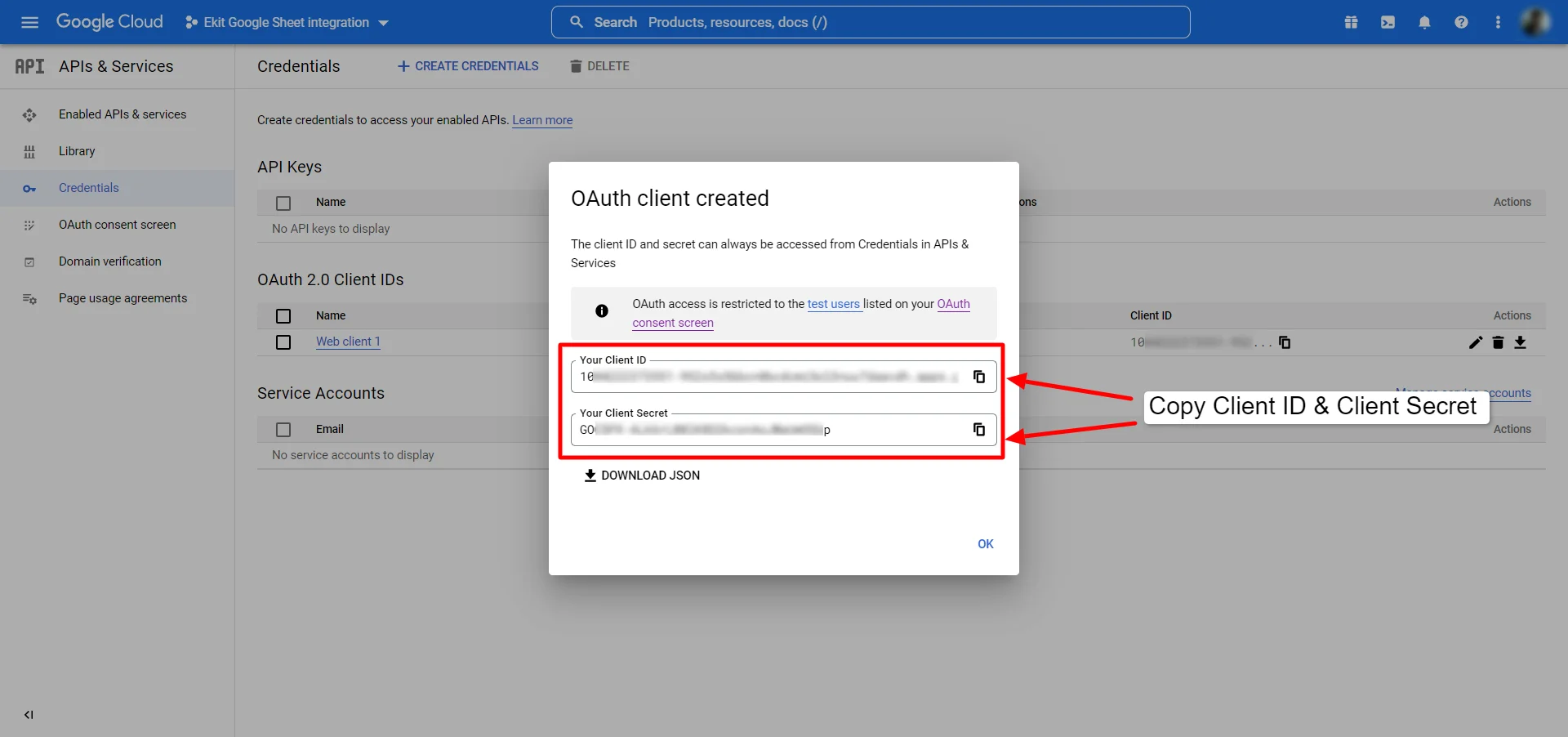The width and height of the screenshot is (1568, 737).
Task: Open the project picker dropdown
Action: pyautogui.click(x=287, y=22)
